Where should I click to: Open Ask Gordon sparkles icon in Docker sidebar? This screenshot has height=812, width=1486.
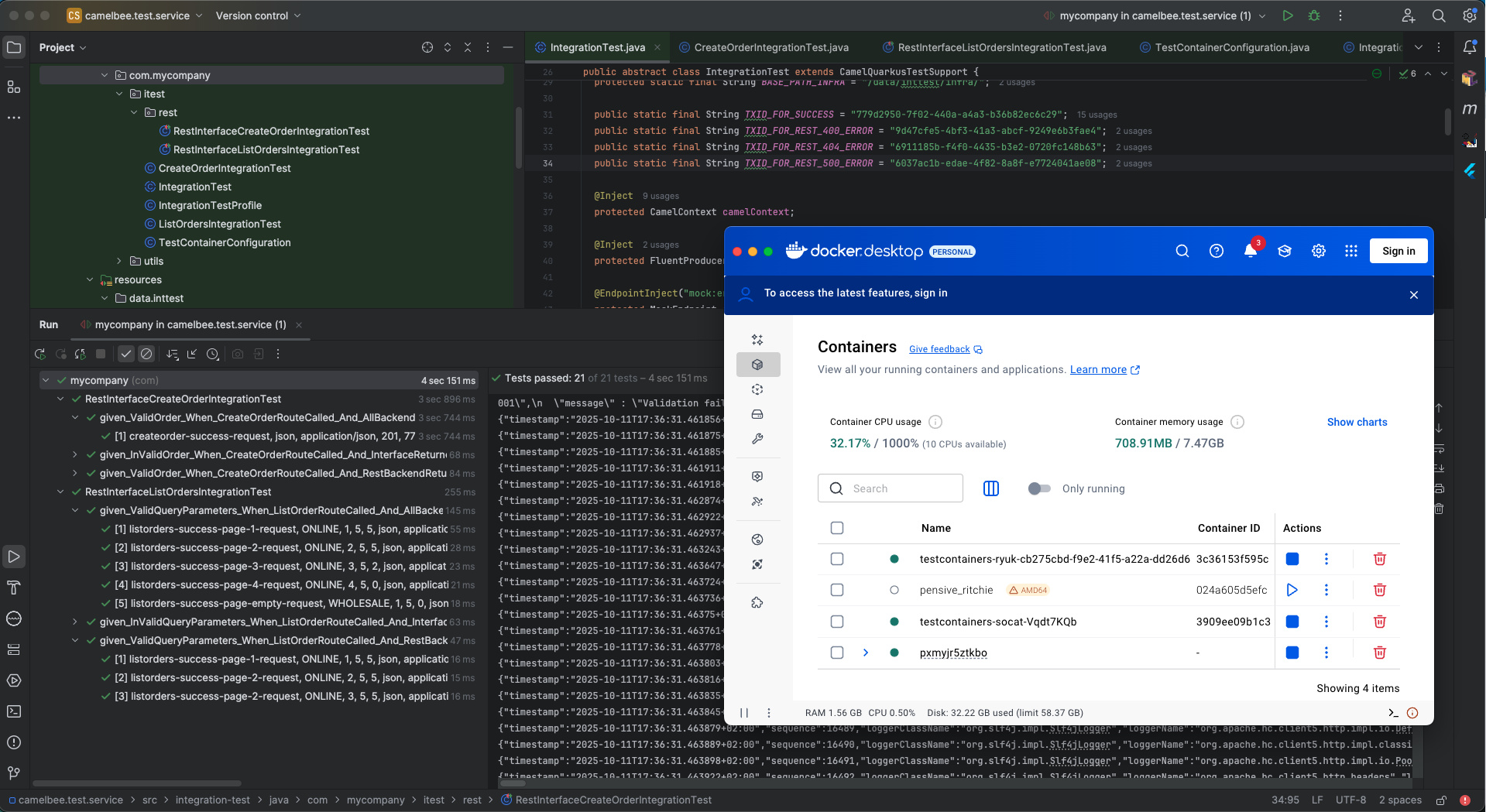(757, 339)
